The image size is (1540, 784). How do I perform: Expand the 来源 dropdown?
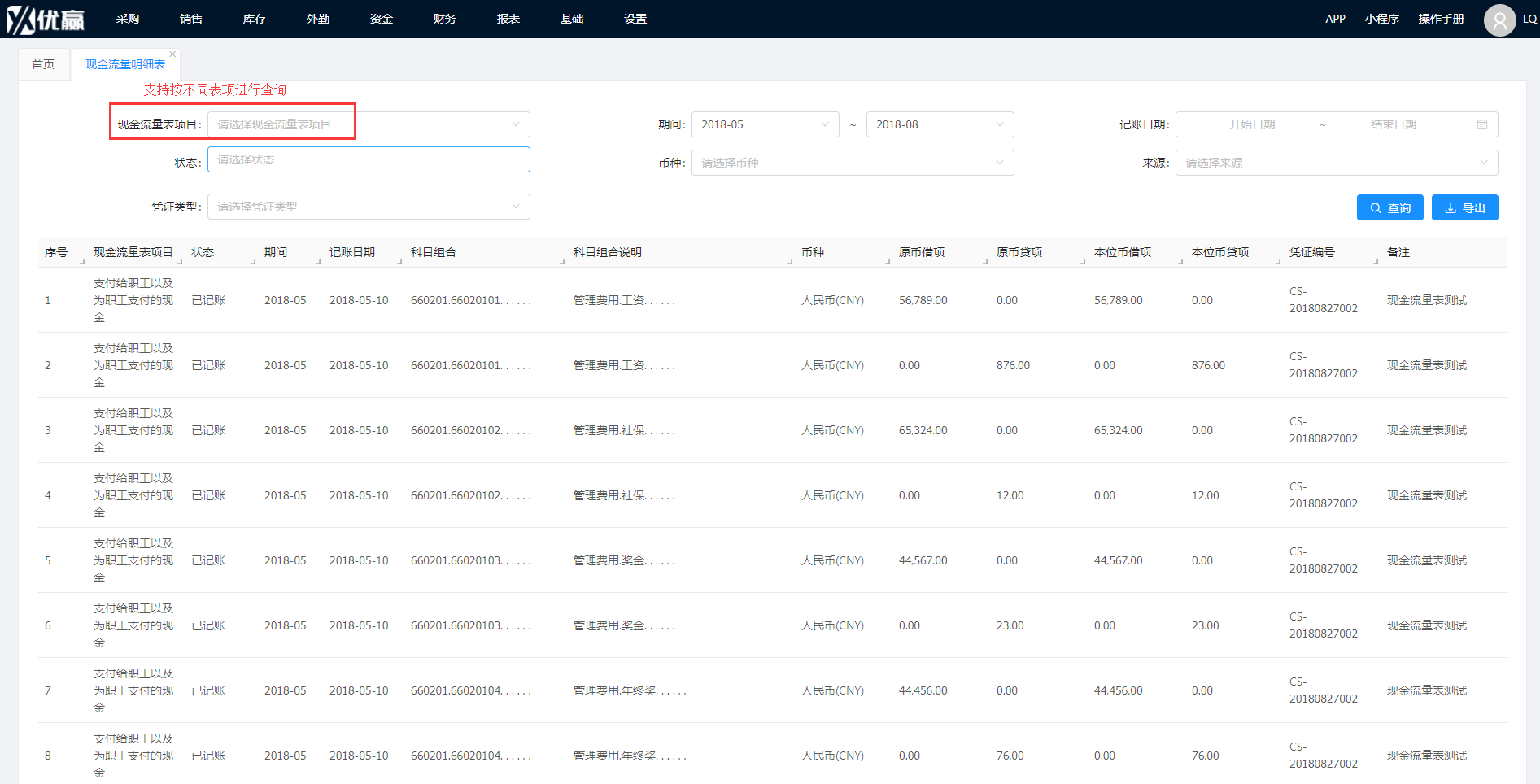pyautogui.click(x=1337, y=163)
